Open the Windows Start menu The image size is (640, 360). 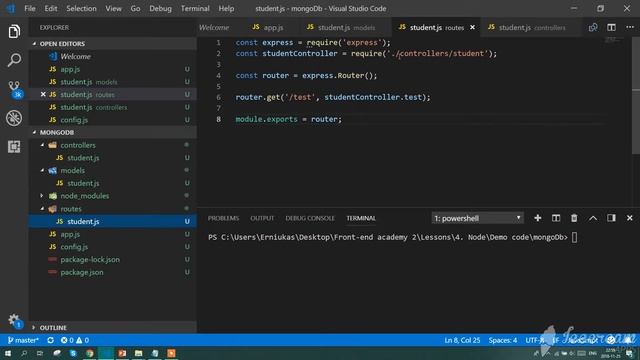(8, 353)
